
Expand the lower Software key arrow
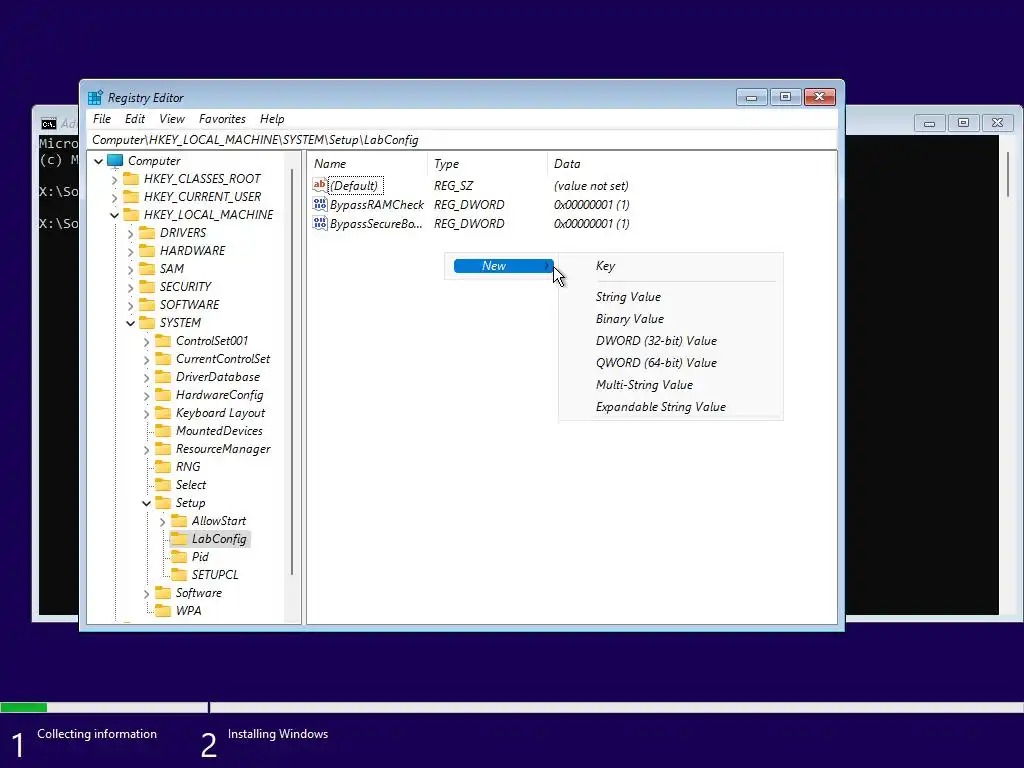[x=146, y=593]
